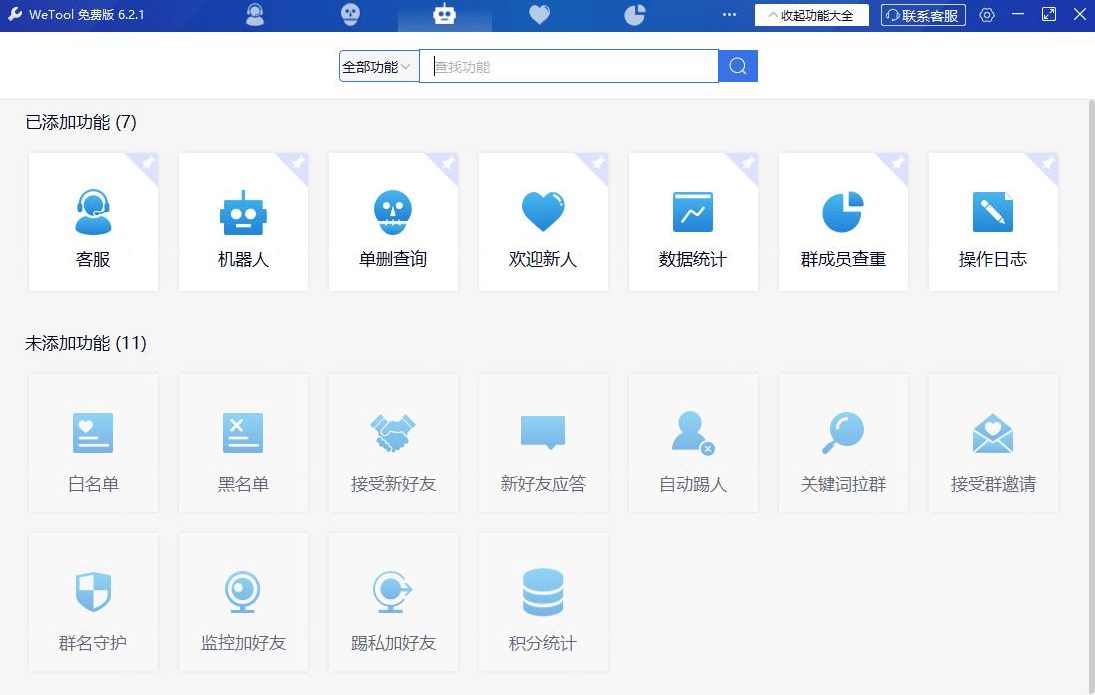Click the 联系客服 button
This screenshot has height=695, width=1095.
[921, 14]
